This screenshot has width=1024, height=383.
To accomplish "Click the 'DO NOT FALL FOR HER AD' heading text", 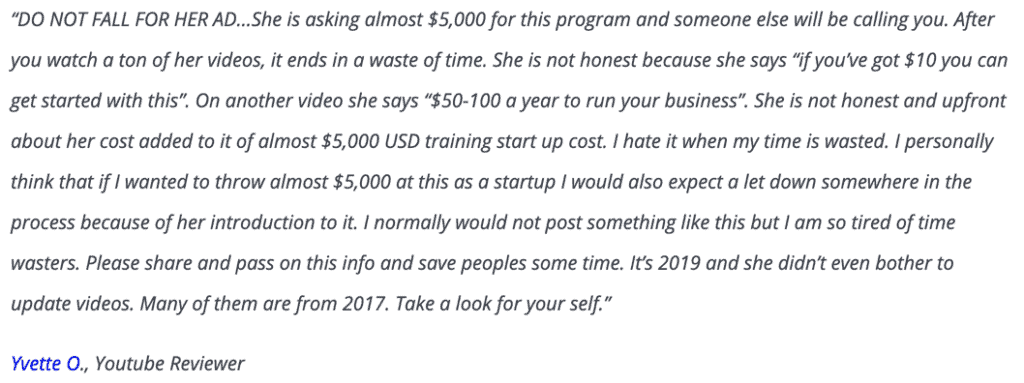I will 127,19.
